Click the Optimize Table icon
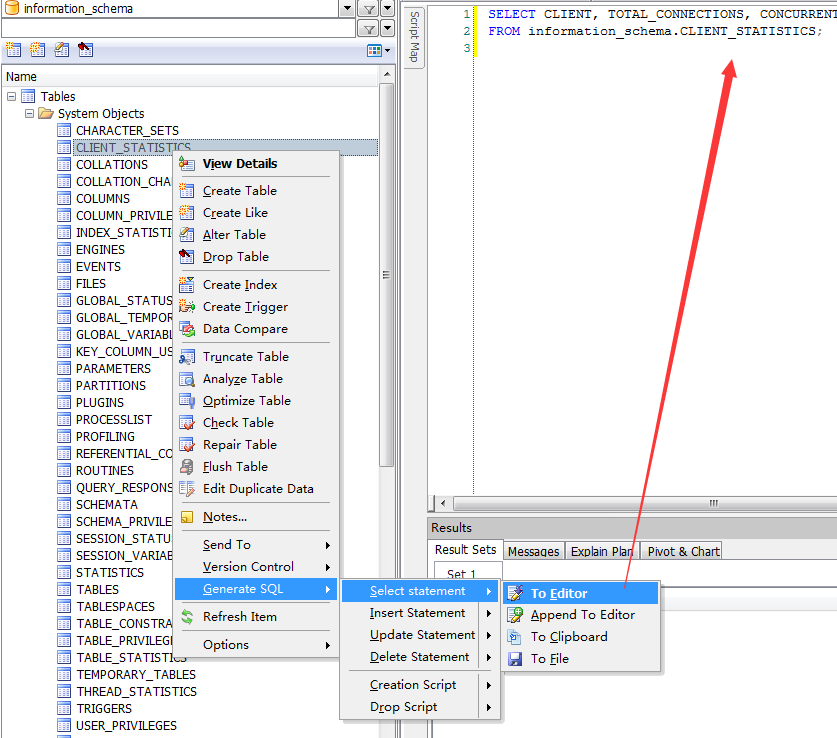Image resolution: width=837 pixels, height=738 pixels. [187, 401]
